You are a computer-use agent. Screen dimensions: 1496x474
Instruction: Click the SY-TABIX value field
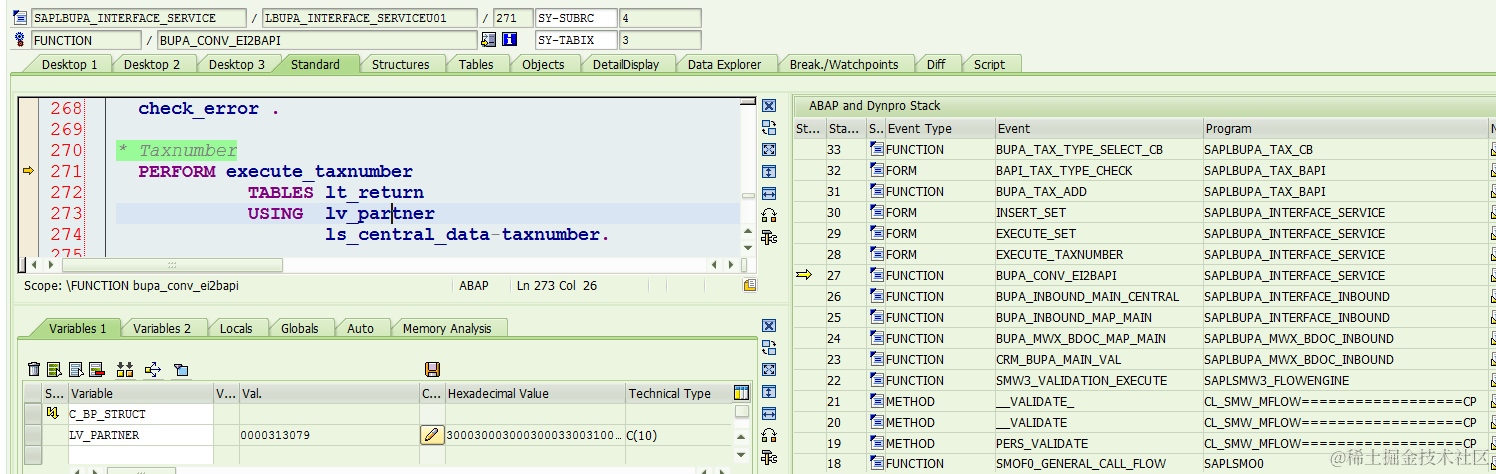pos(660,40)
